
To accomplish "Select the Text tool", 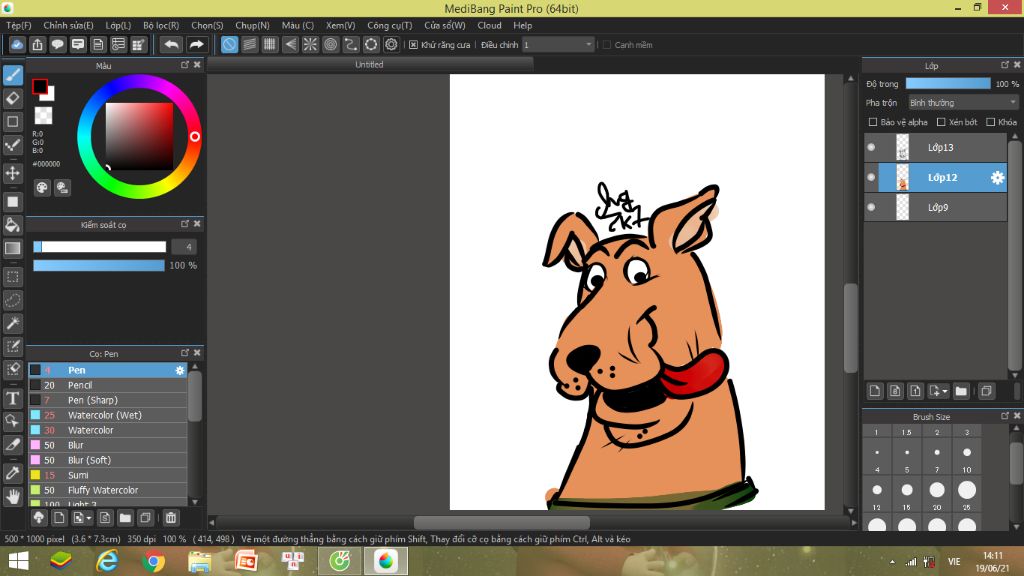I will coord(12,398).
